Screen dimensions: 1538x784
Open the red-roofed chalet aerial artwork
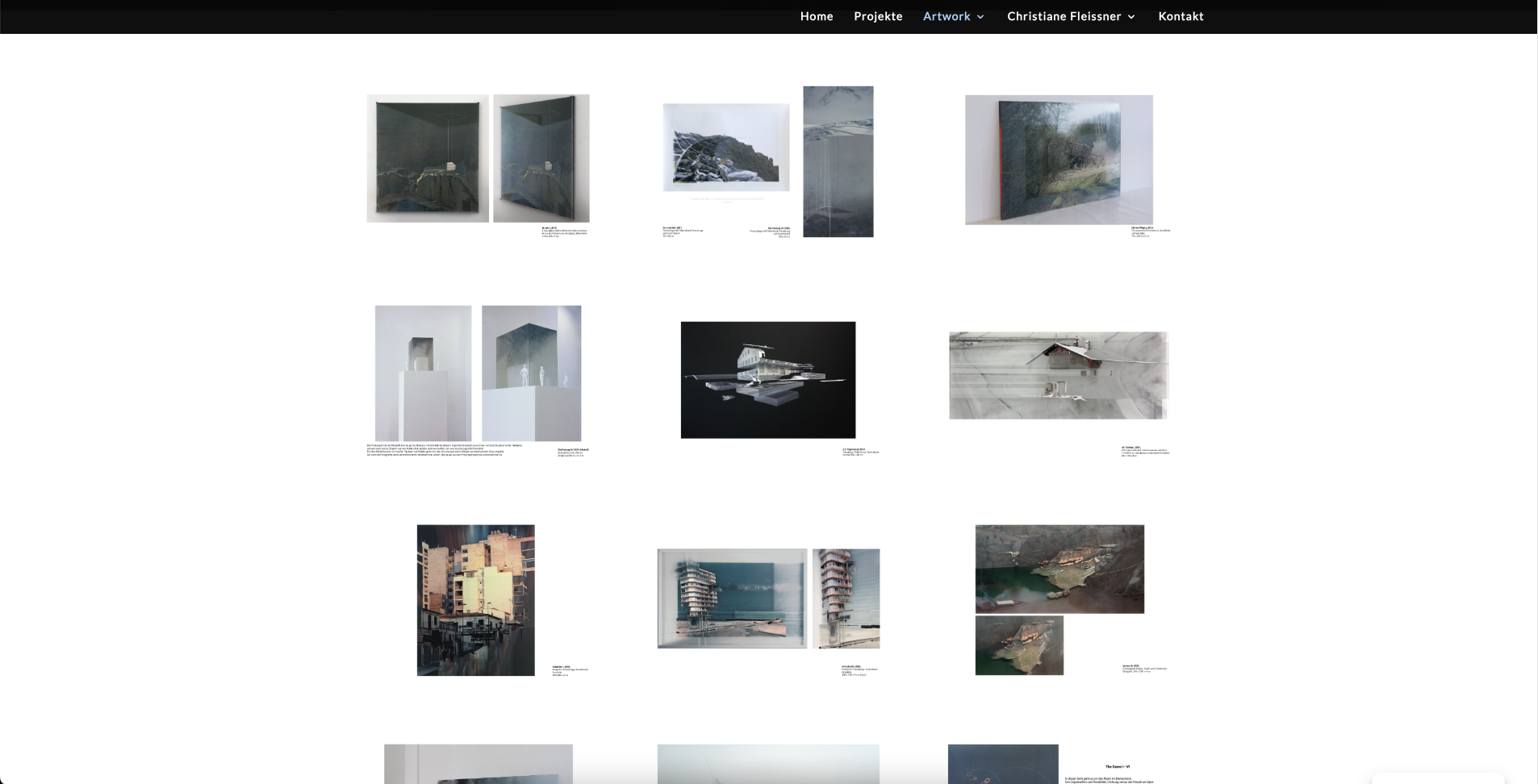click(x=1058, y=375)
